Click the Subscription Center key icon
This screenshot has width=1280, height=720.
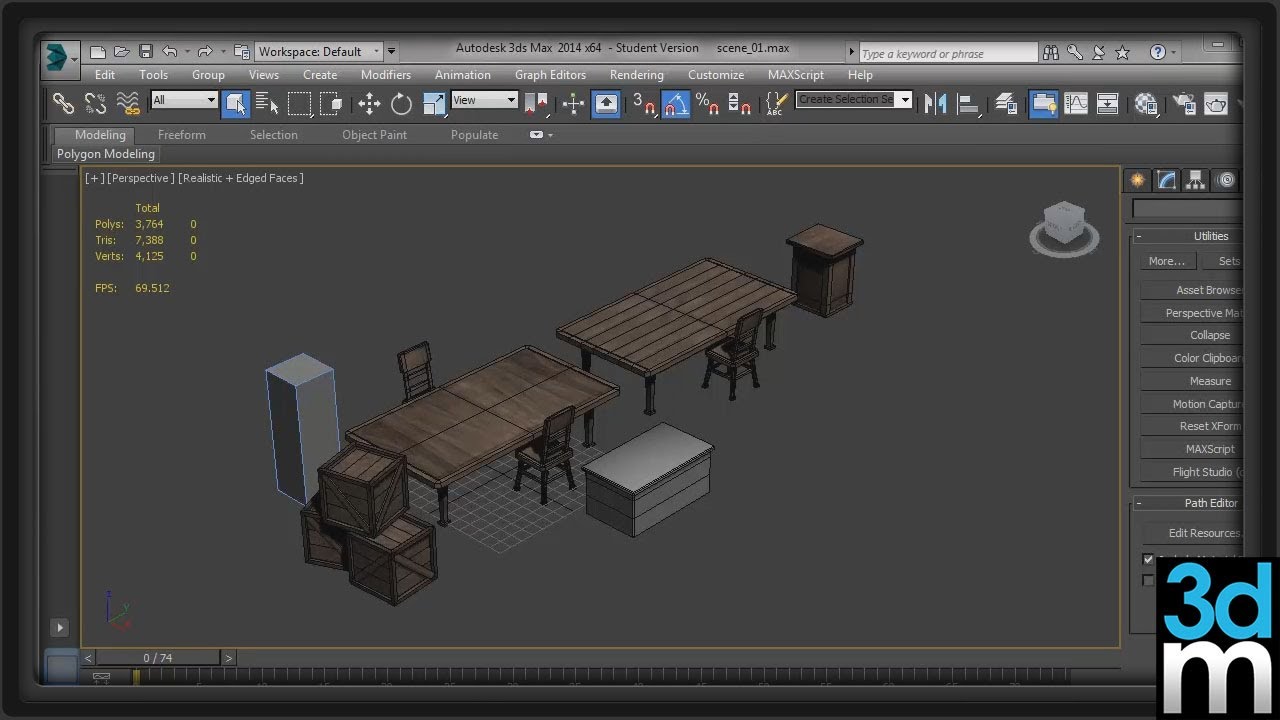1075,53
